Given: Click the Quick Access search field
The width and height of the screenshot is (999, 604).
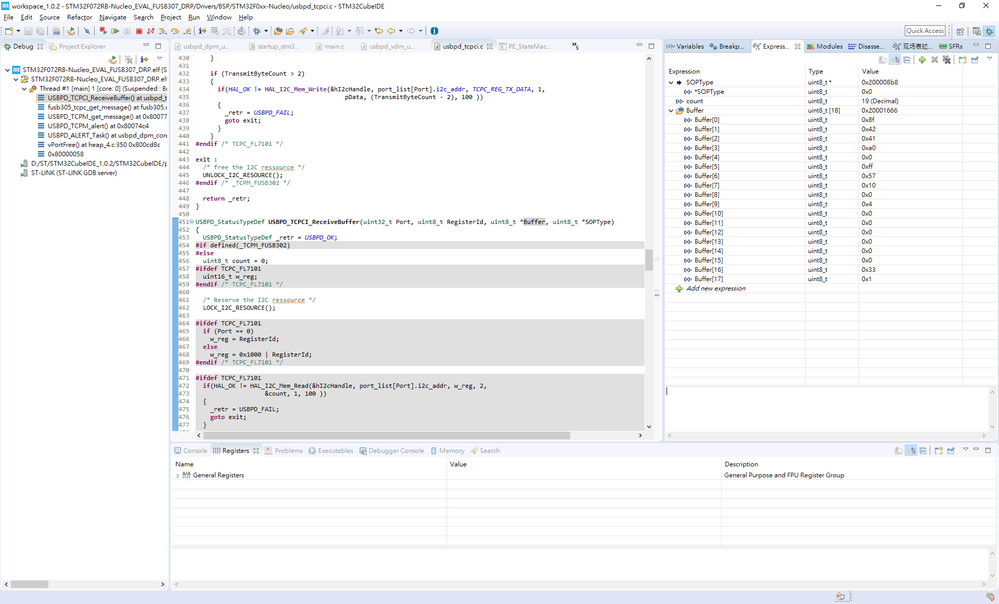Looking at the screenshot, I should tap(925, 31).
